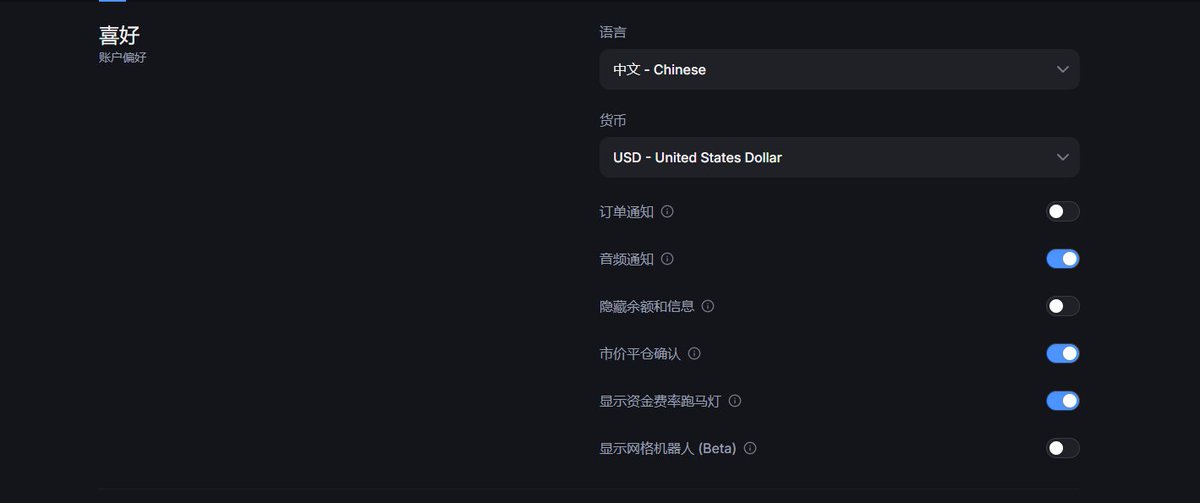
Task: Turn off the 音频通知 toggle
Action: [x=1062, y=259]
